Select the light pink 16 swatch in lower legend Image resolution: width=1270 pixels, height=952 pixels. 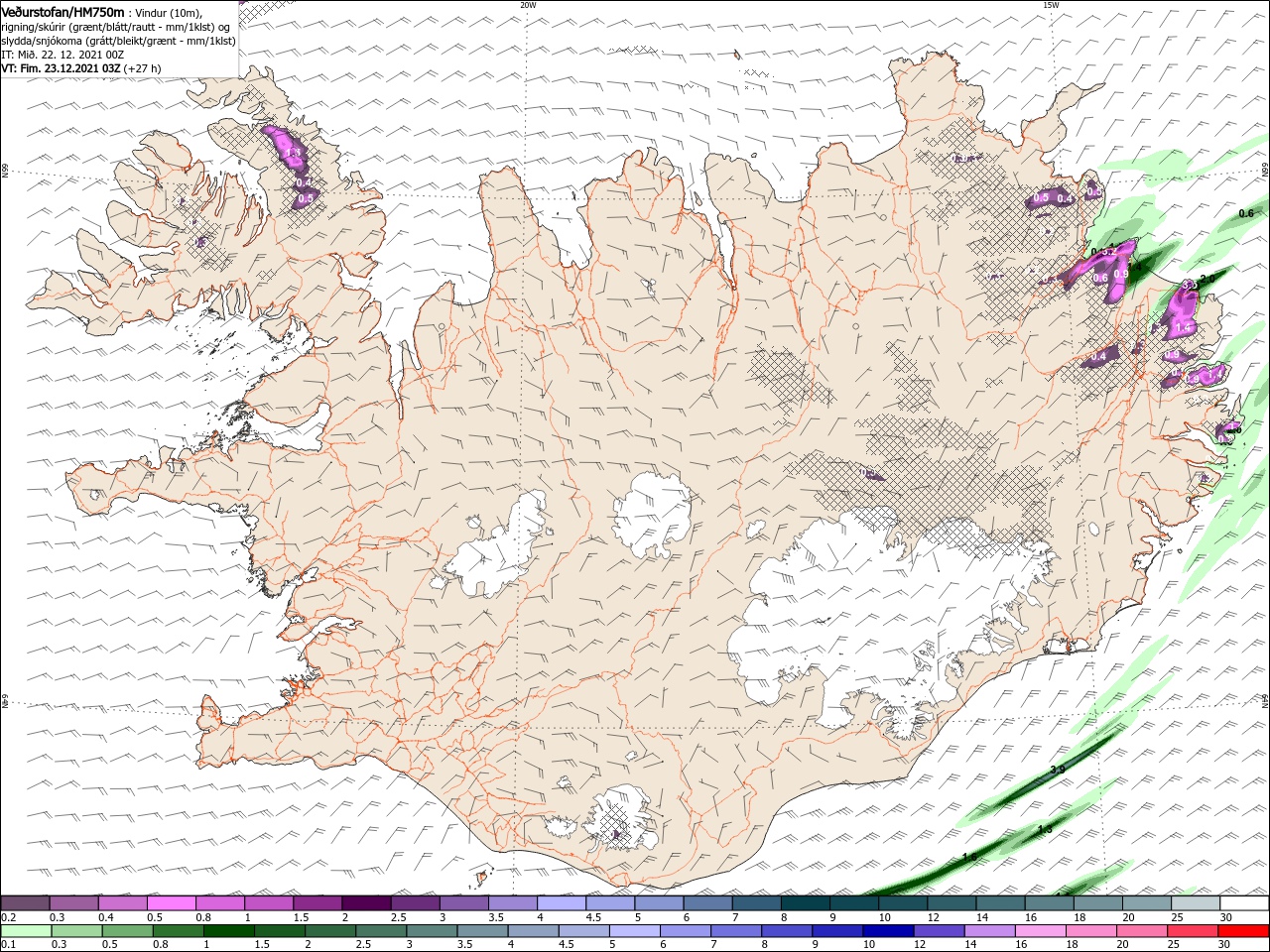coord(1040,931)
